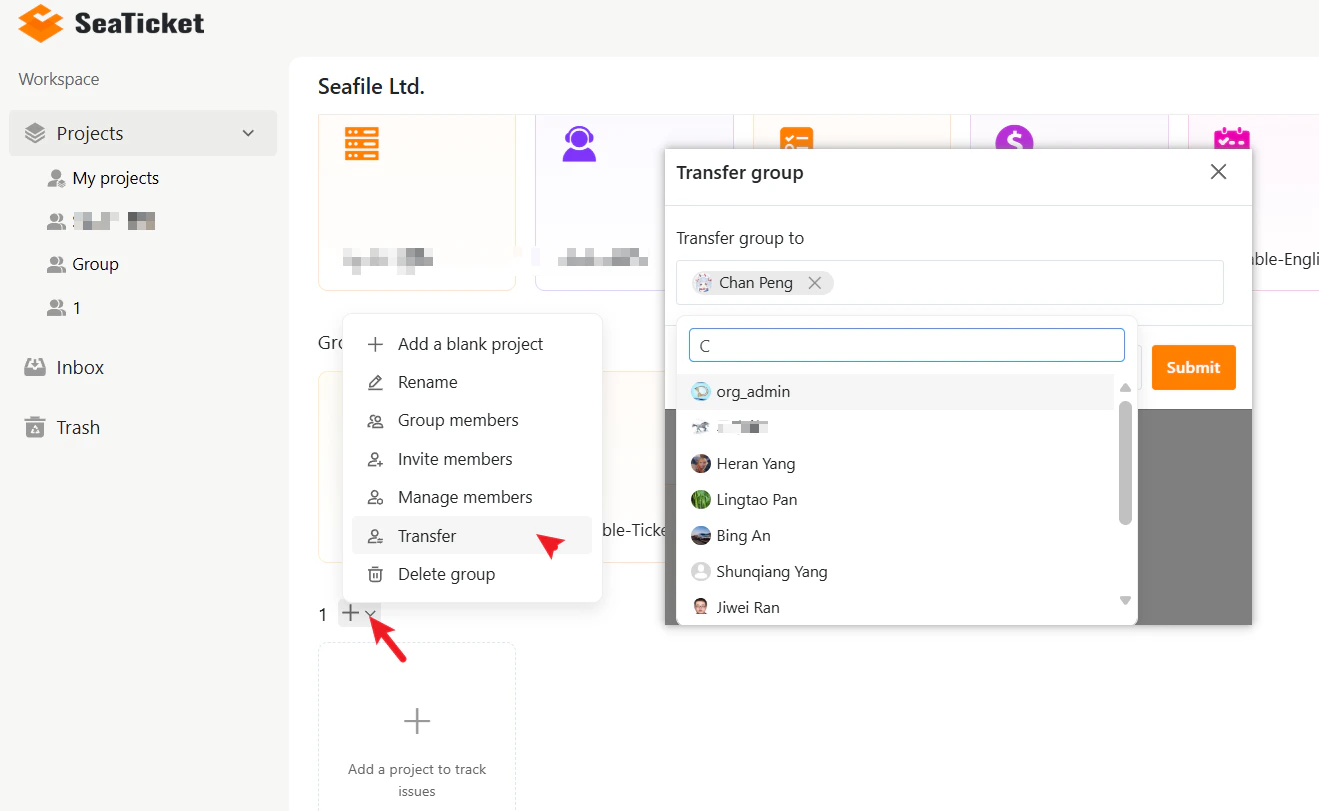Click Bing An's avatar picture
Screen dimensions: 1319x811
701,536
